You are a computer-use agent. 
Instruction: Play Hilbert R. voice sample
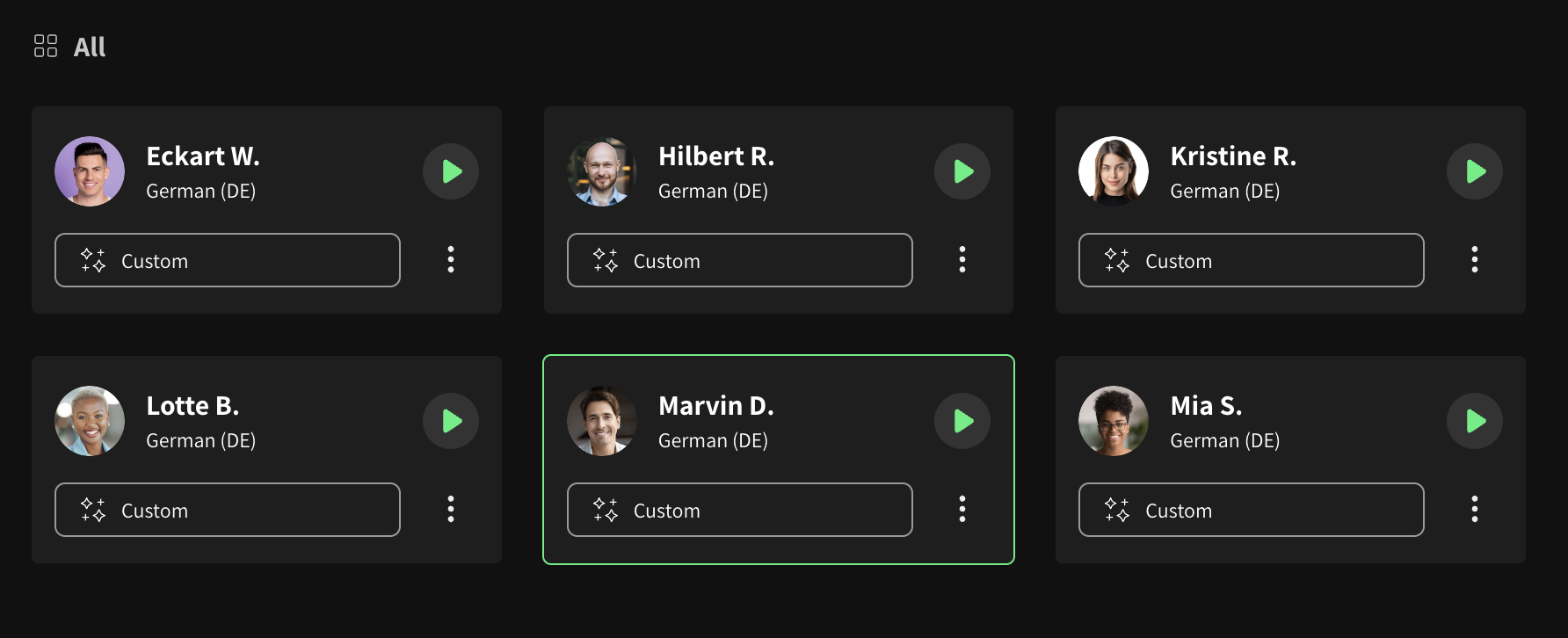(x=962, y=171)
